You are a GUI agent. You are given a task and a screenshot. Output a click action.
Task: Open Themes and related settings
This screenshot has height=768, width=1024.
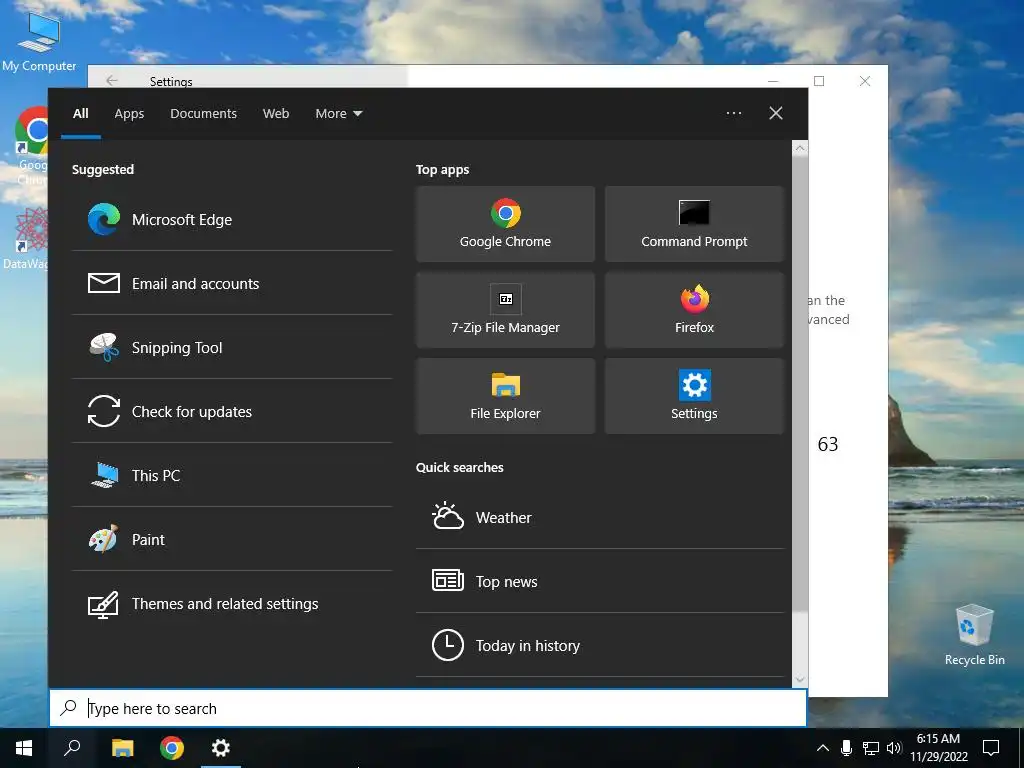coord(232,603)
